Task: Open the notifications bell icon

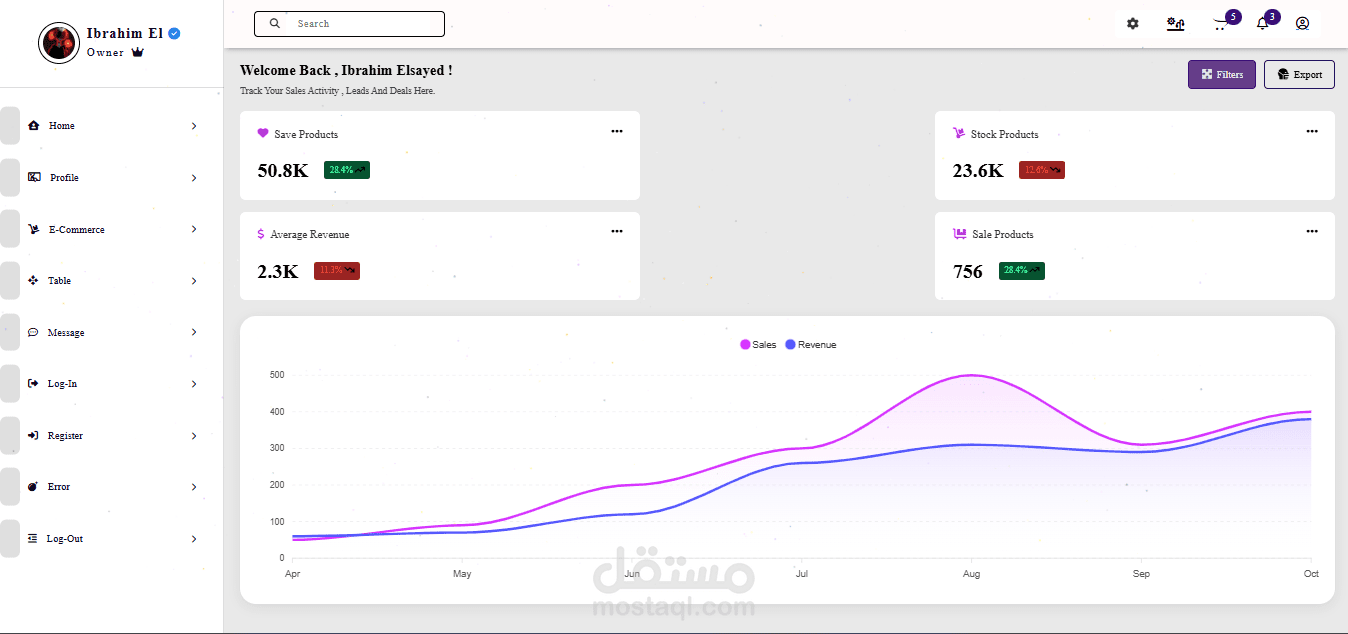Action: click(x=1262, y=24)
